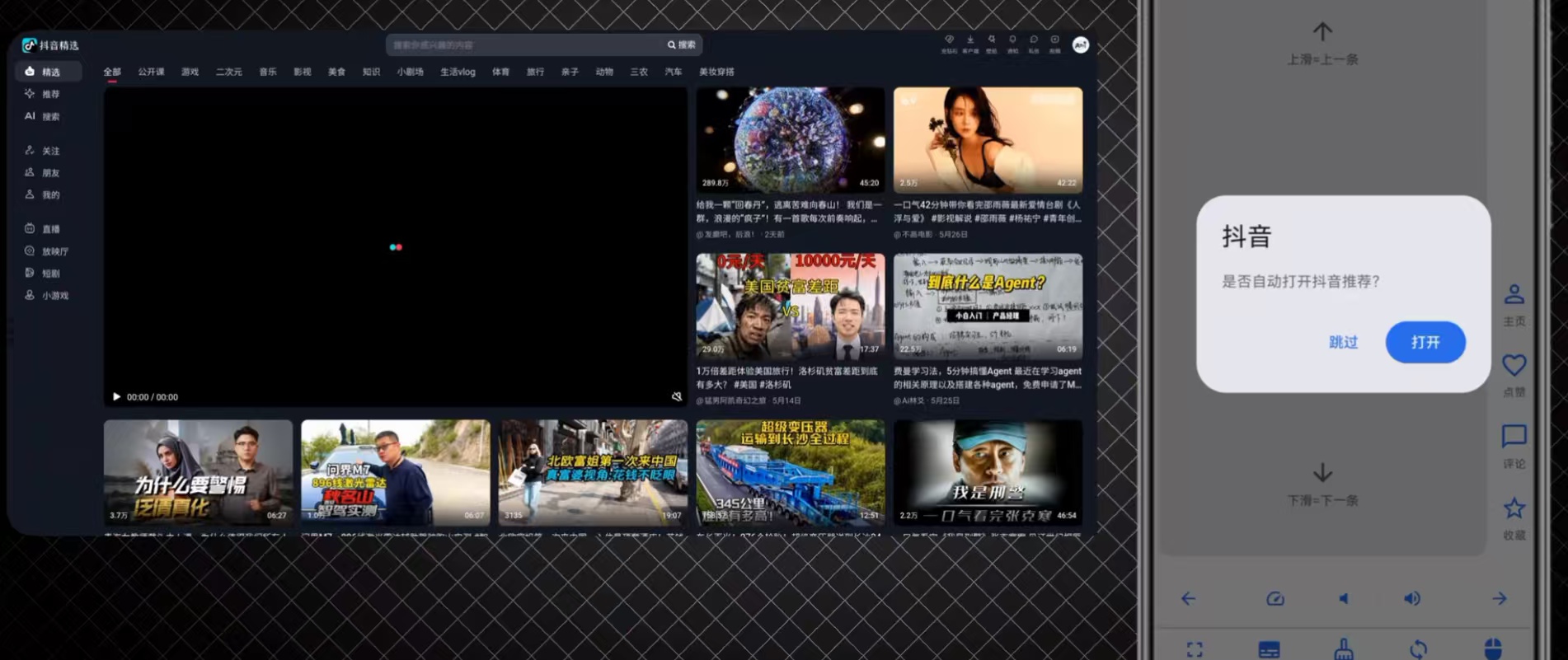Image resolution: width=1568 pixels, height=660 pixels.
Task: Click the volume up speaker icon
Action: (x=1412, y=599)
